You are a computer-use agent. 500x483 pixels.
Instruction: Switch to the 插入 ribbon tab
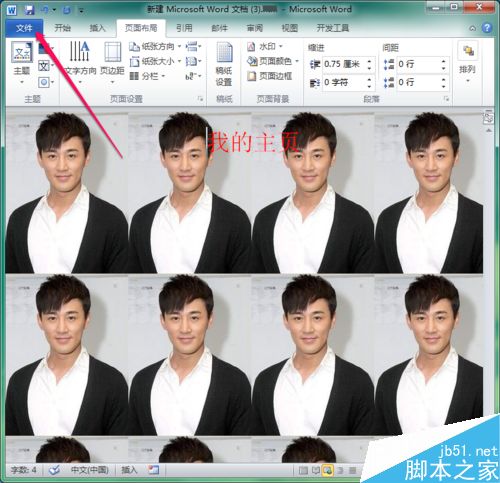click(x=97, y=28)
